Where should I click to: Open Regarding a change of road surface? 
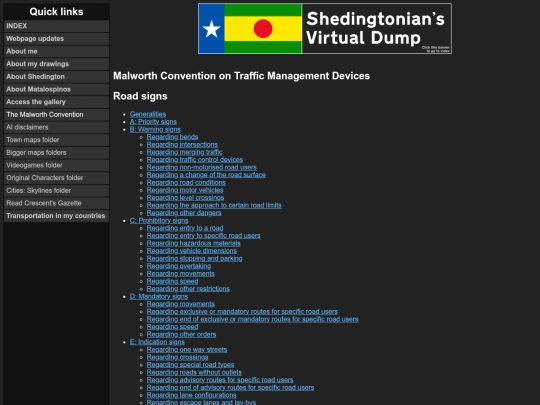click(x=206, y=175)
